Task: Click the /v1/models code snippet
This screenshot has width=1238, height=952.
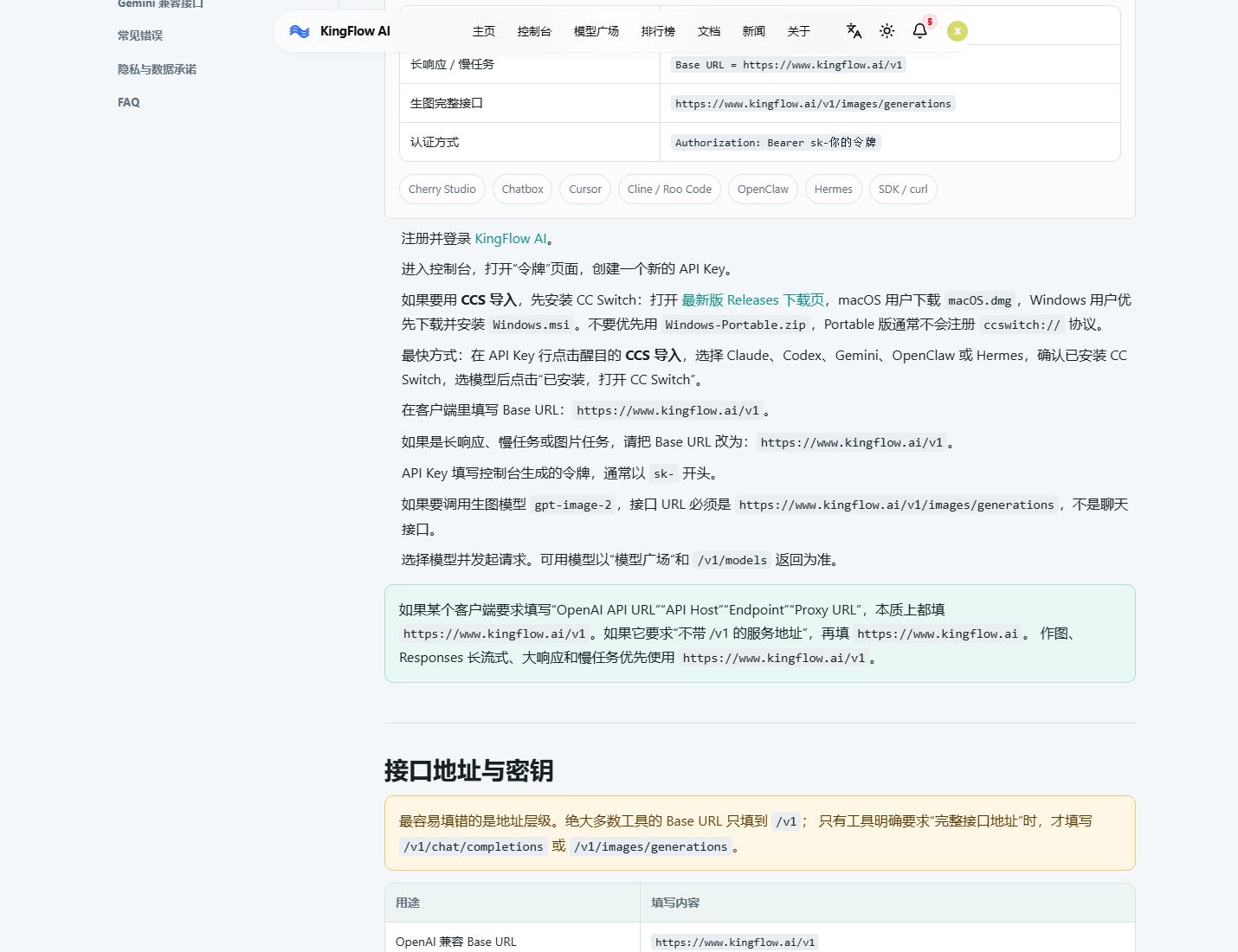Action: click(x=732, y=561)
